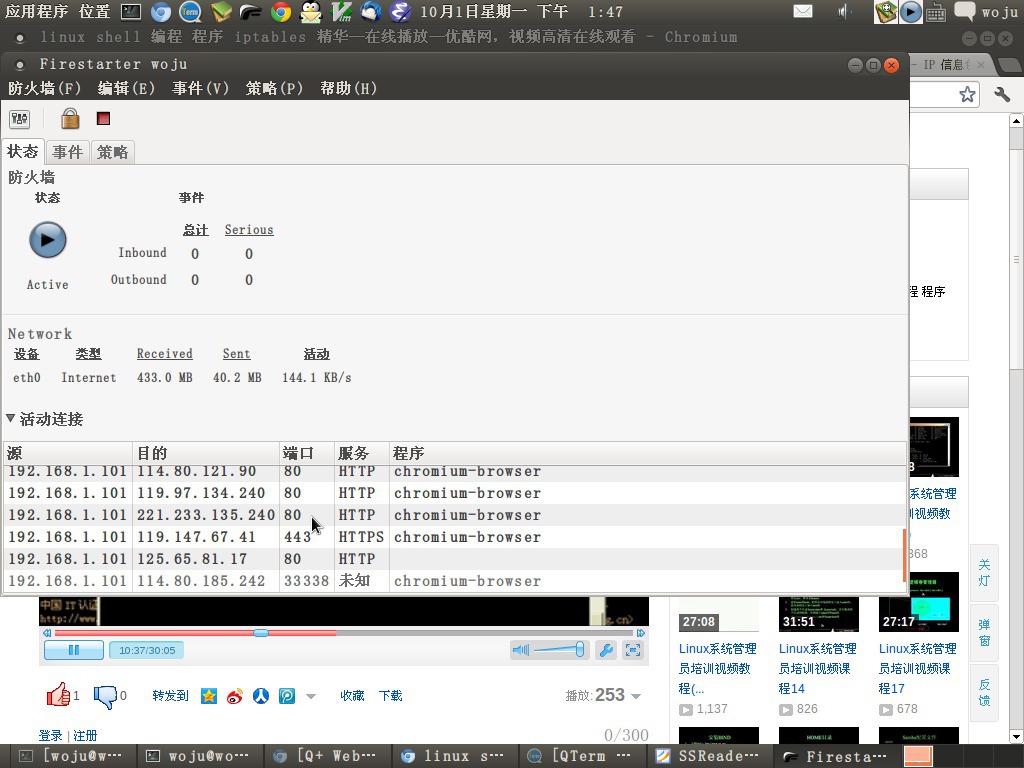Switch to SSReader taskbar window
This screenshot has width=1024, height=768.
coord(711,756)
